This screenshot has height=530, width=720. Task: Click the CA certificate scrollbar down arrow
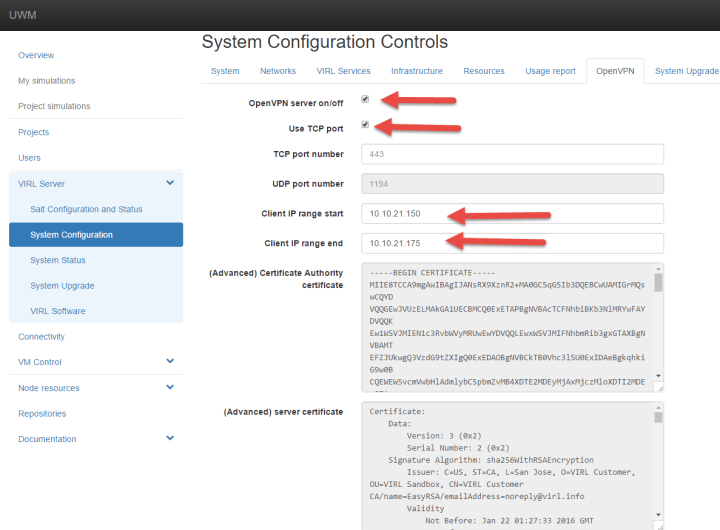coord(658,376)
